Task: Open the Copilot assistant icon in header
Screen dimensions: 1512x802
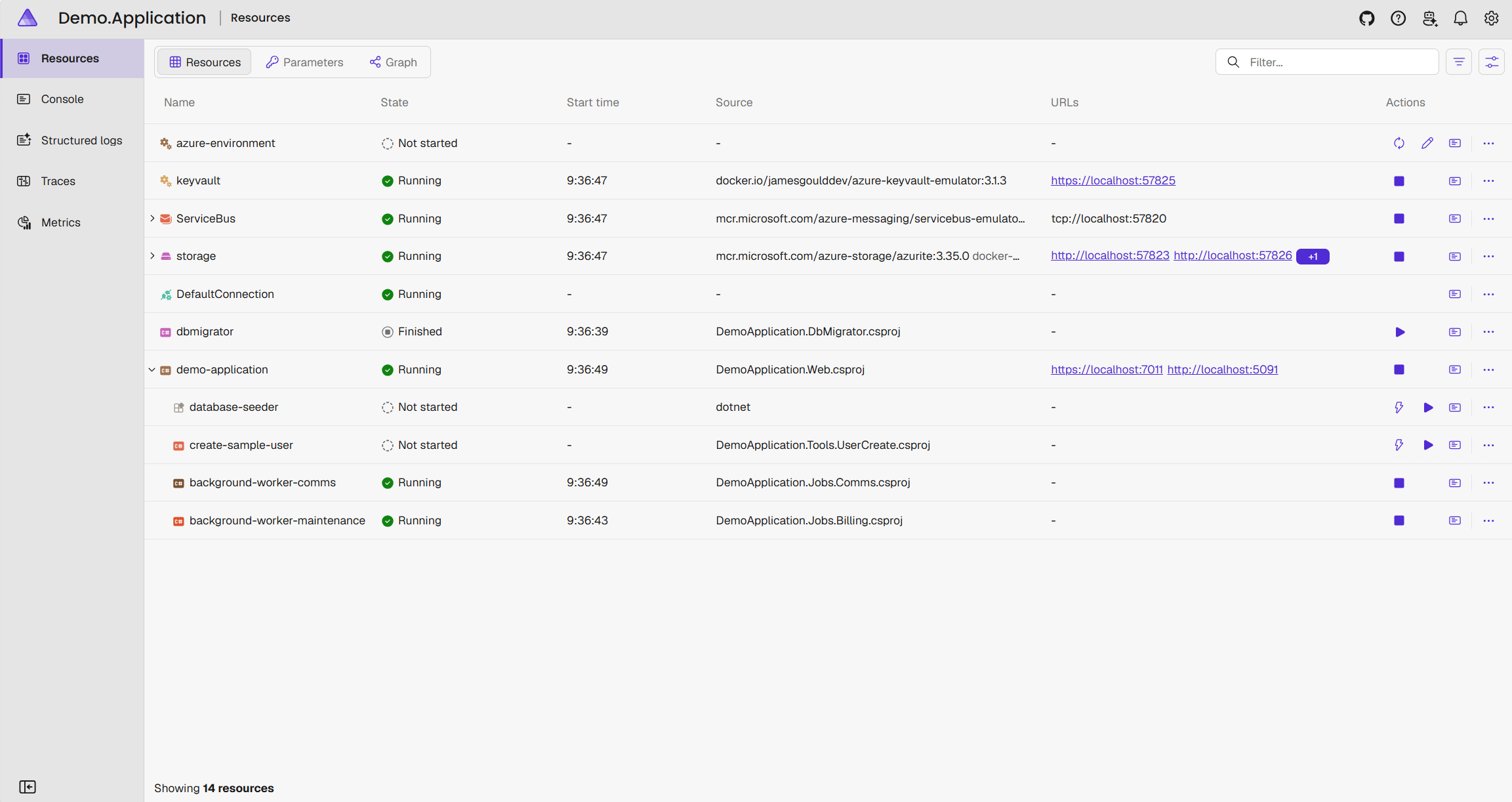Action: click(x=1429, y=18)
